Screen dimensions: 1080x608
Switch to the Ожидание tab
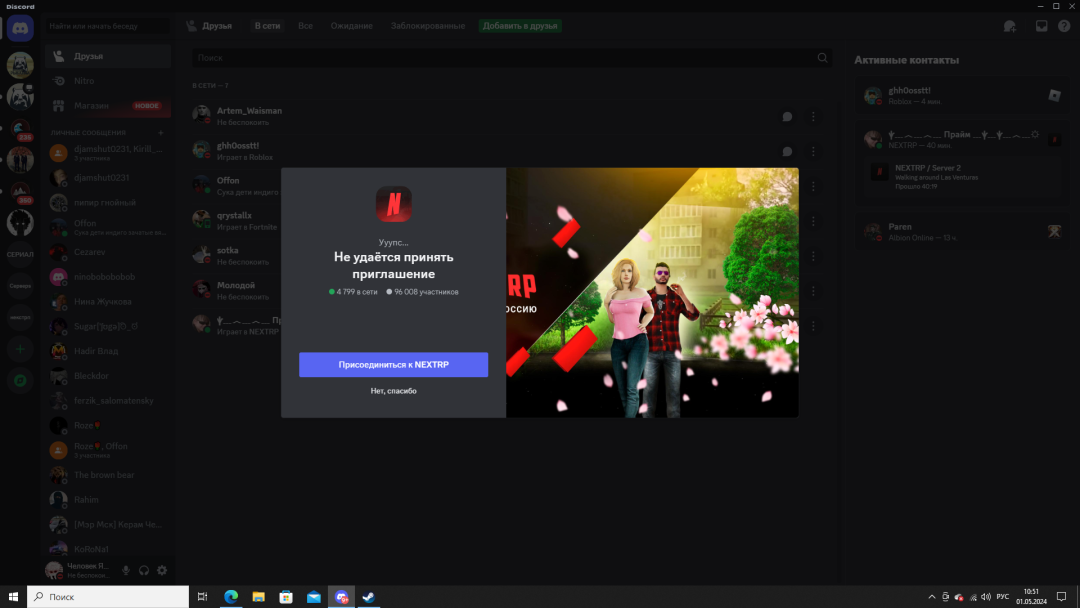pyautogui.click(x=351, y=26)
